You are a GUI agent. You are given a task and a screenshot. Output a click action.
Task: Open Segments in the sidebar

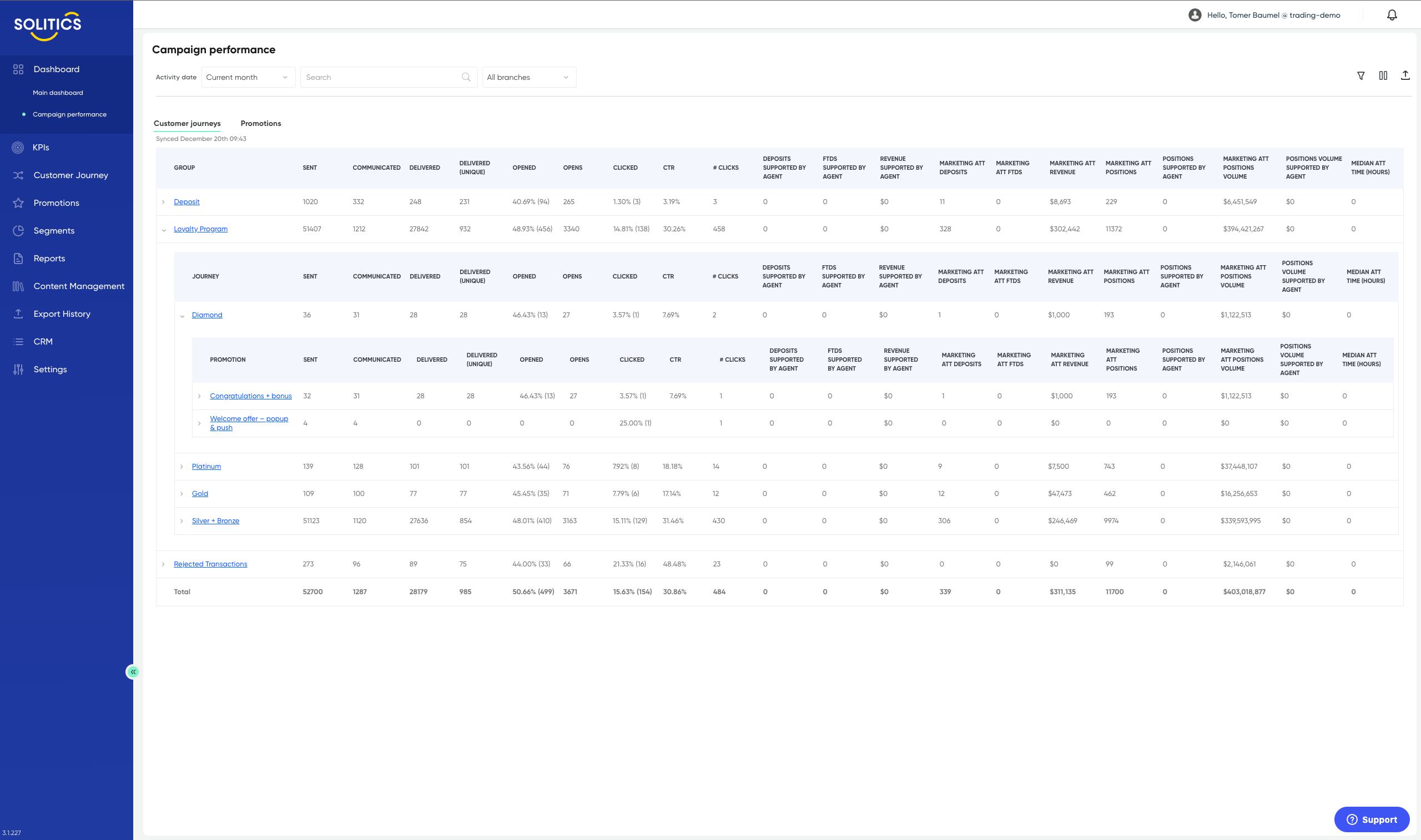(x=54, y=230)
